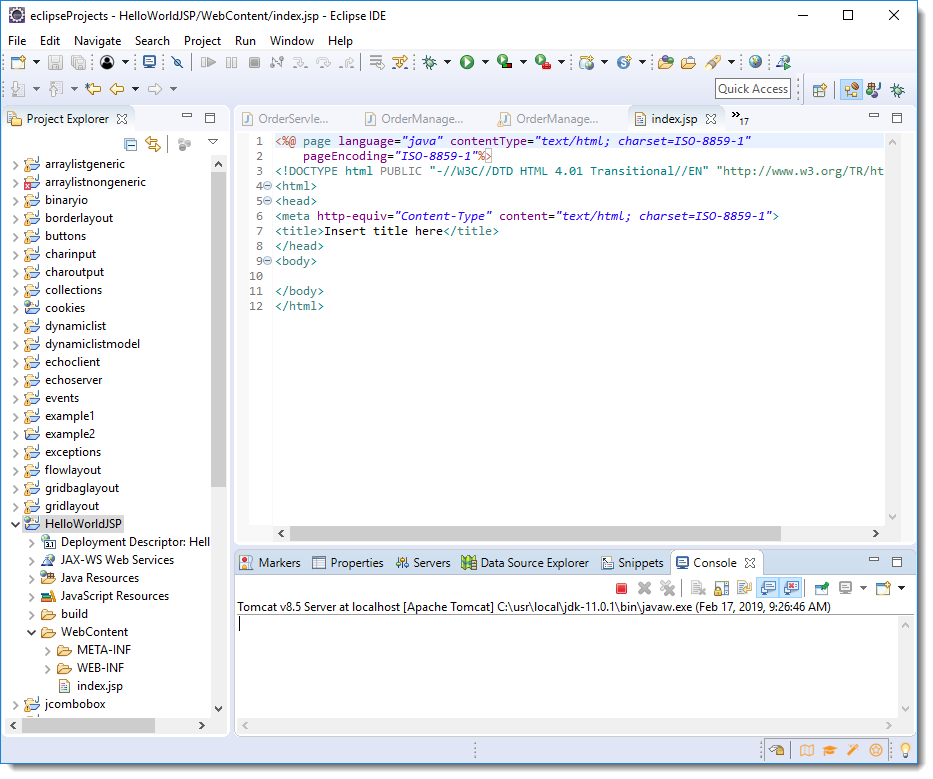Expand the arraylistgeneric project
This screenshot has width=933, height=779.
coord(16,165)
